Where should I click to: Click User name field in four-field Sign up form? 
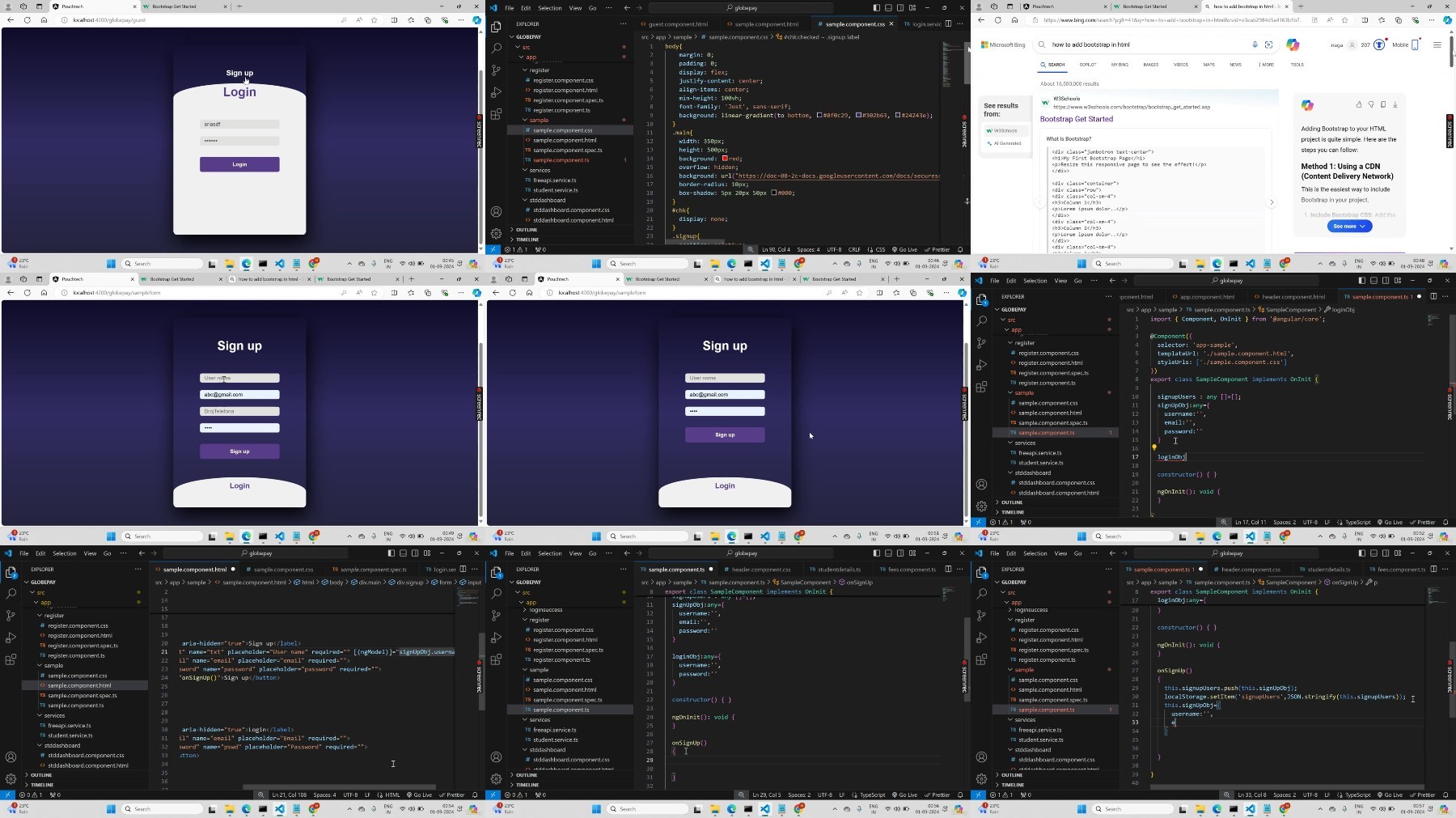[x=239, y=378]
